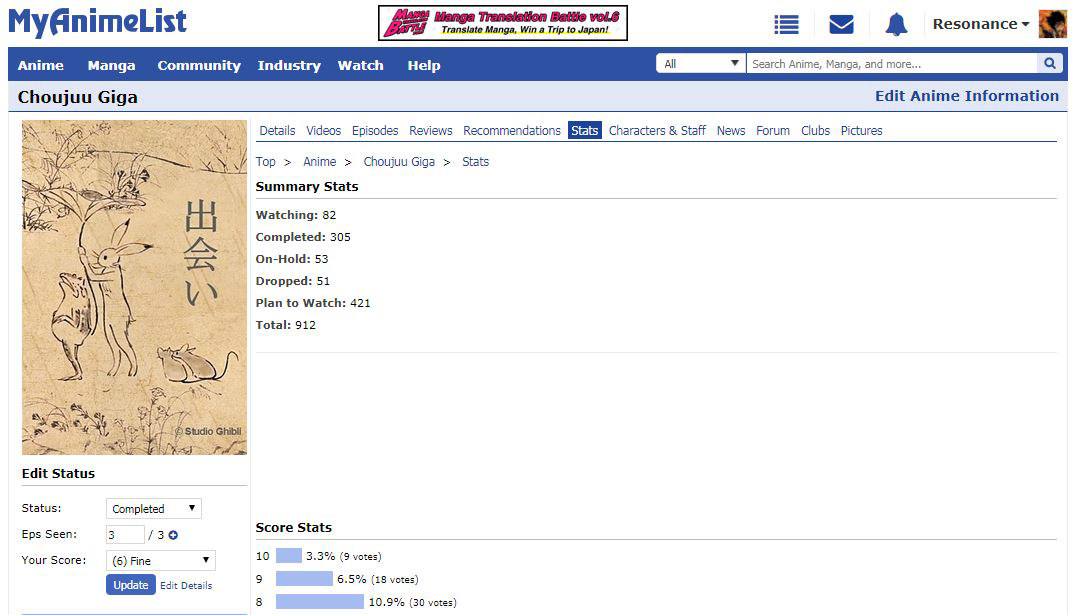
Task: Click the score 8 bar
Action: 320,602
